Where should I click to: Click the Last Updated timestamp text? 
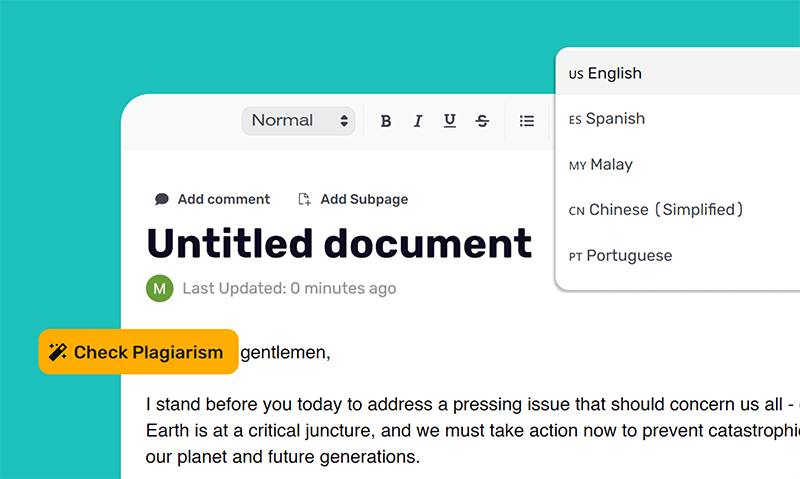tap(289, 288)
